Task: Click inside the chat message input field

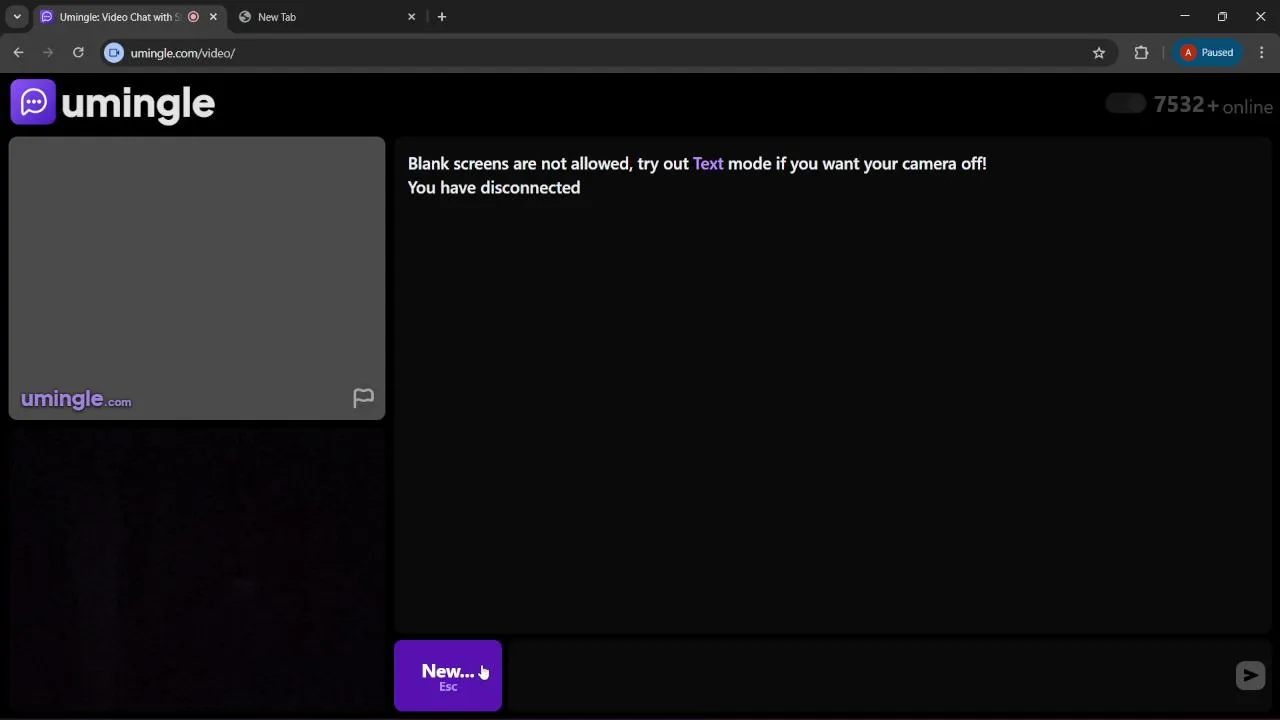Action: click(870, 676)
